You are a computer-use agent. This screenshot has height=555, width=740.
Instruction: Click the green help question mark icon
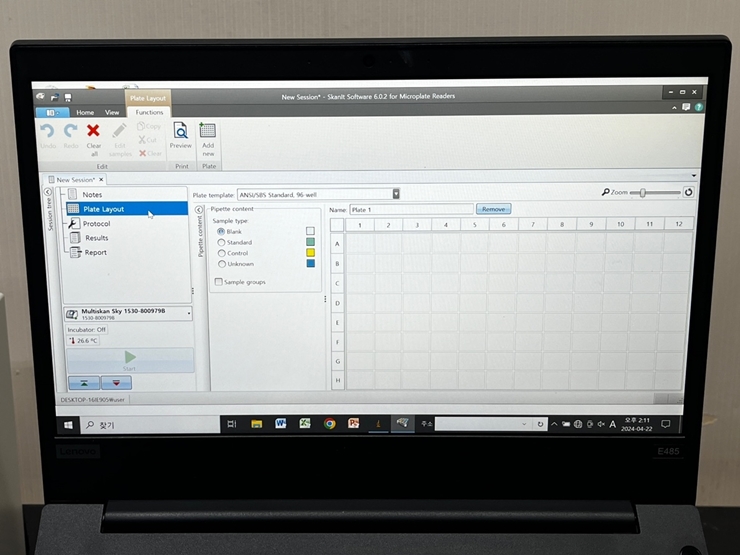click(698, 107)
